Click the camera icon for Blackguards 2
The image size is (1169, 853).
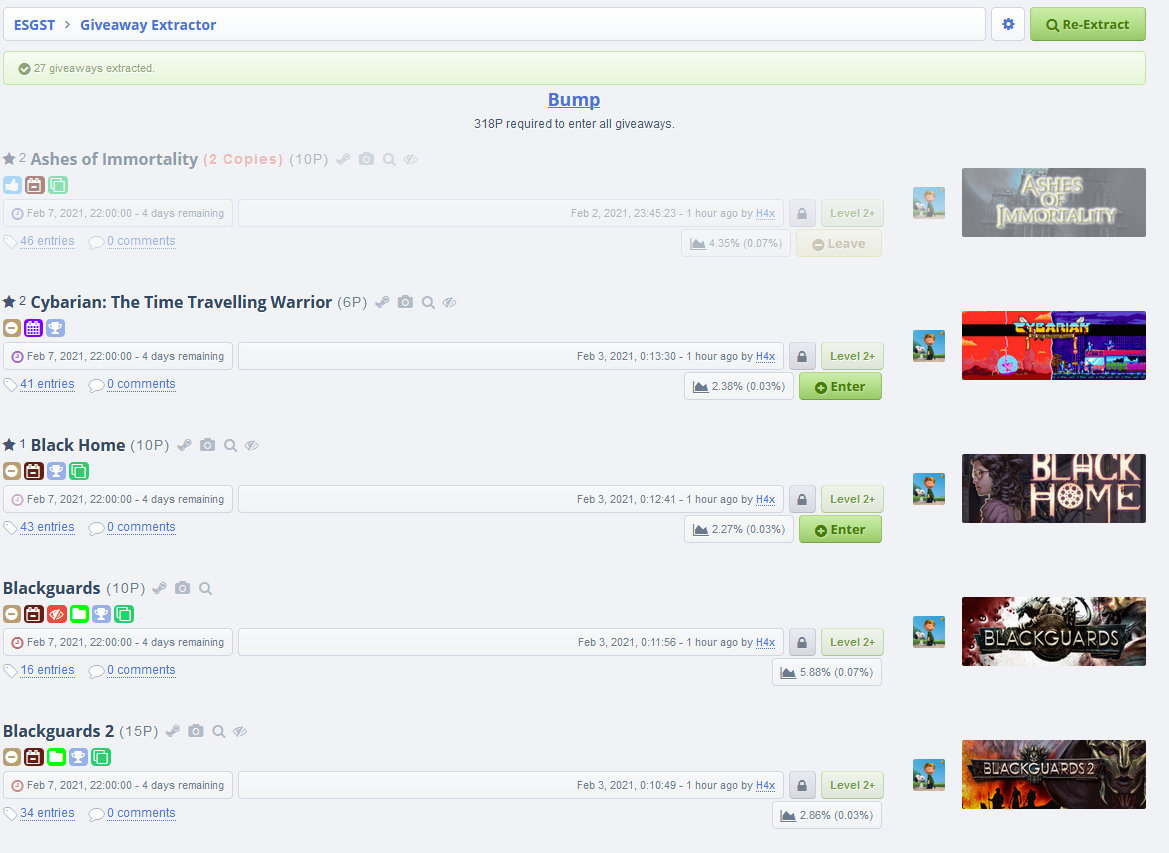click(x=195, y=731)
